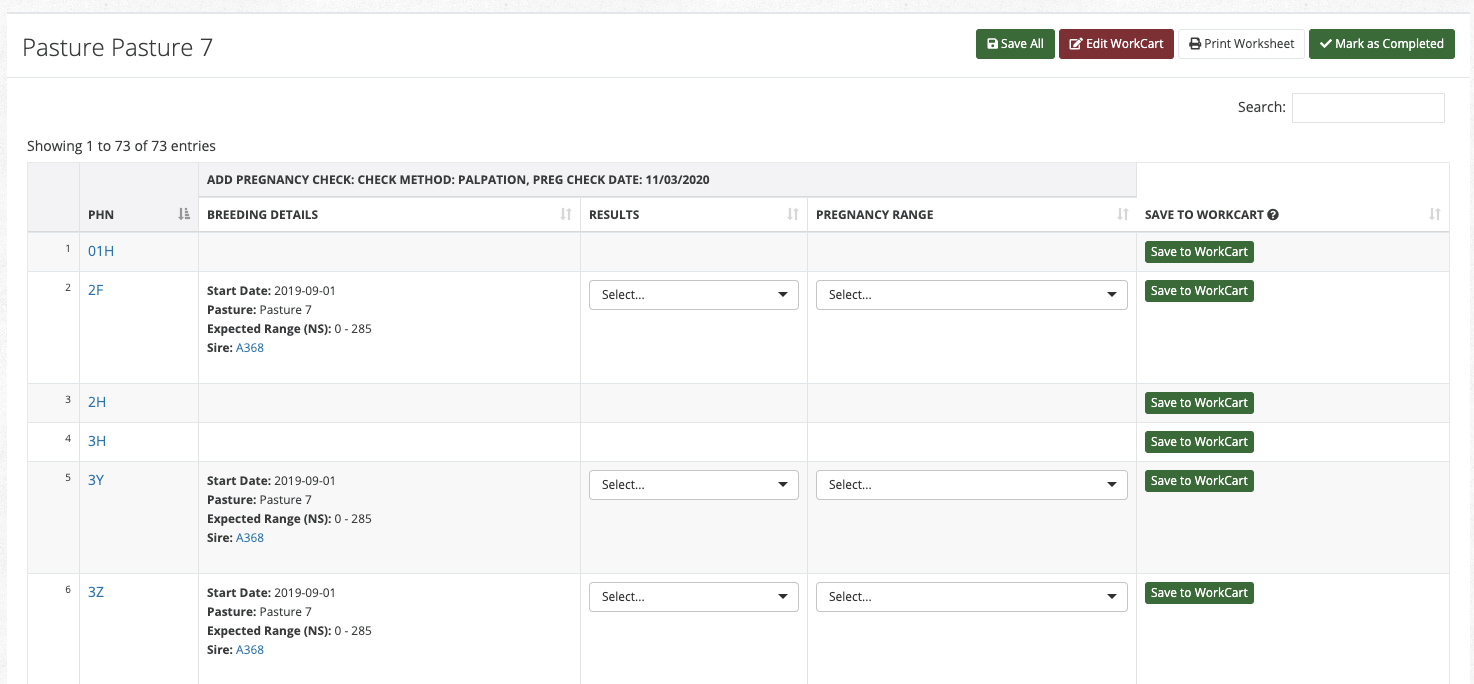Focus the Search input field

[x=1368, y=107]
